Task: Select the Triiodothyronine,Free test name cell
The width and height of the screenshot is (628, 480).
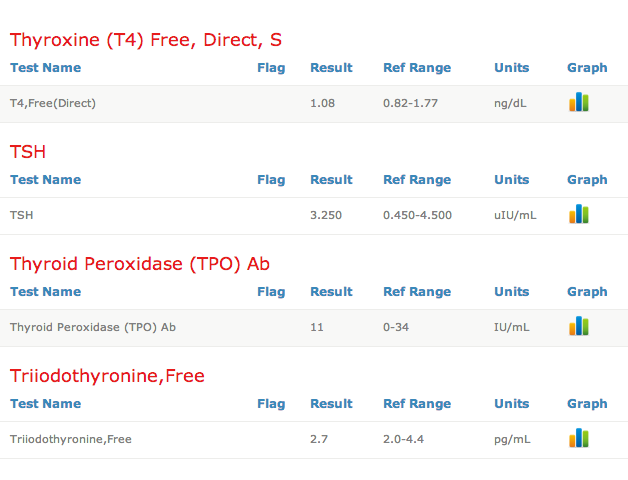Action: click(71, 439)
